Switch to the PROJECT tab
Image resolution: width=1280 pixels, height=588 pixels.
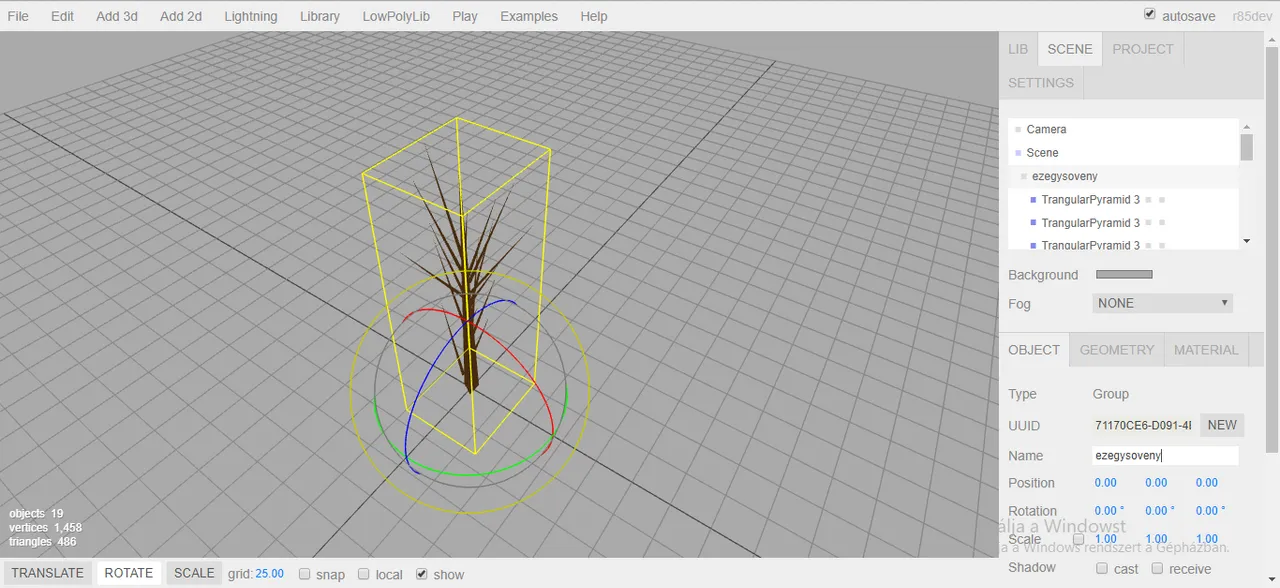(1143, 49)
